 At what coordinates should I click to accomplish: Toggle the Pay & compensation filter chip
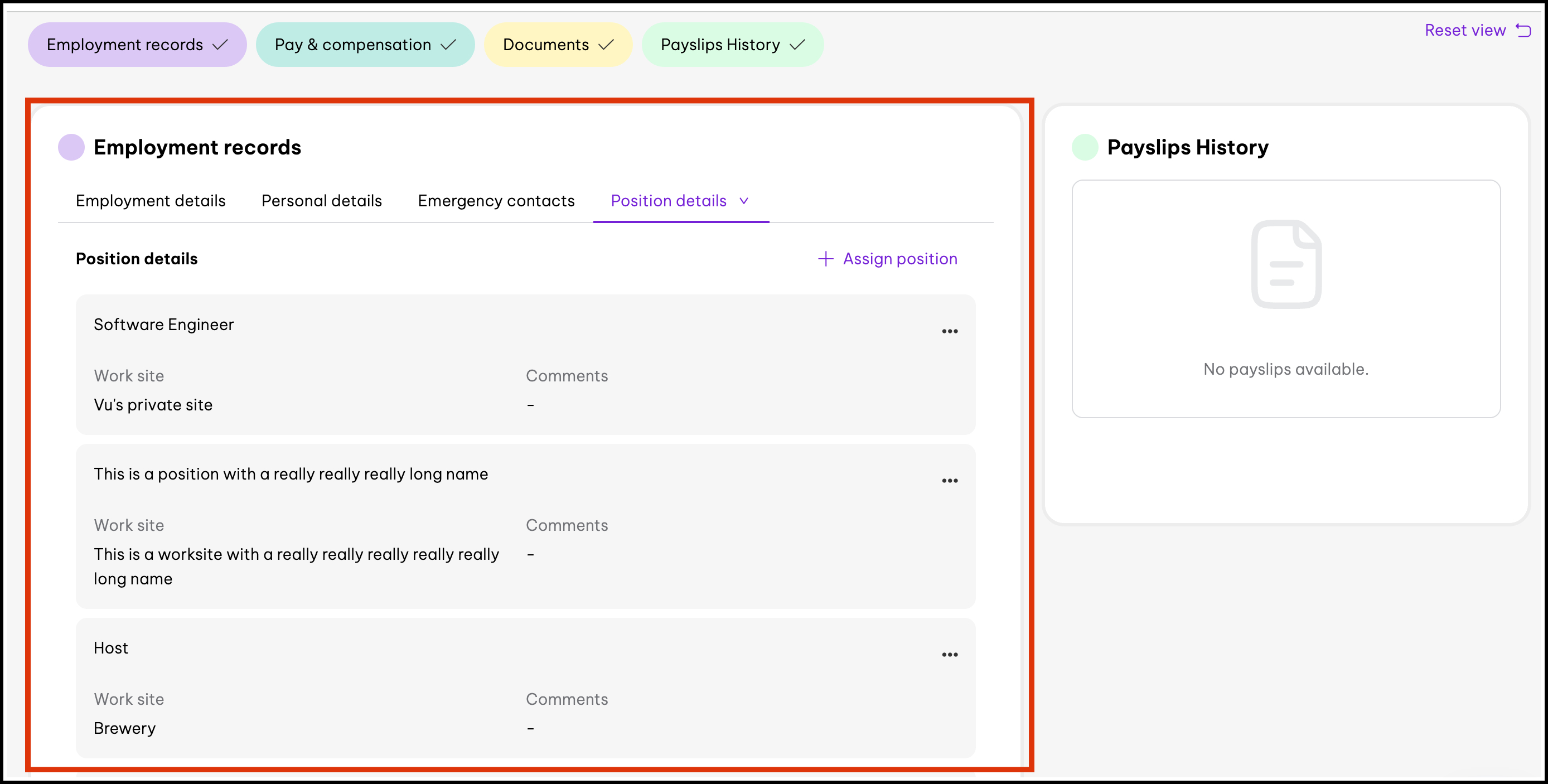[365, 45]
